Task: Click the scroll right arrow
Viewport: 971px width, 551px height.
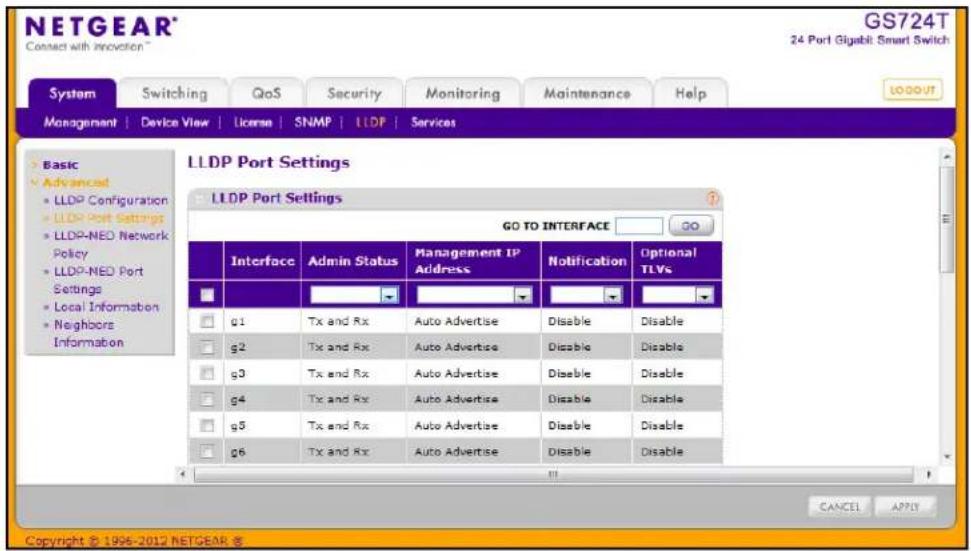Action: [929, 475]
